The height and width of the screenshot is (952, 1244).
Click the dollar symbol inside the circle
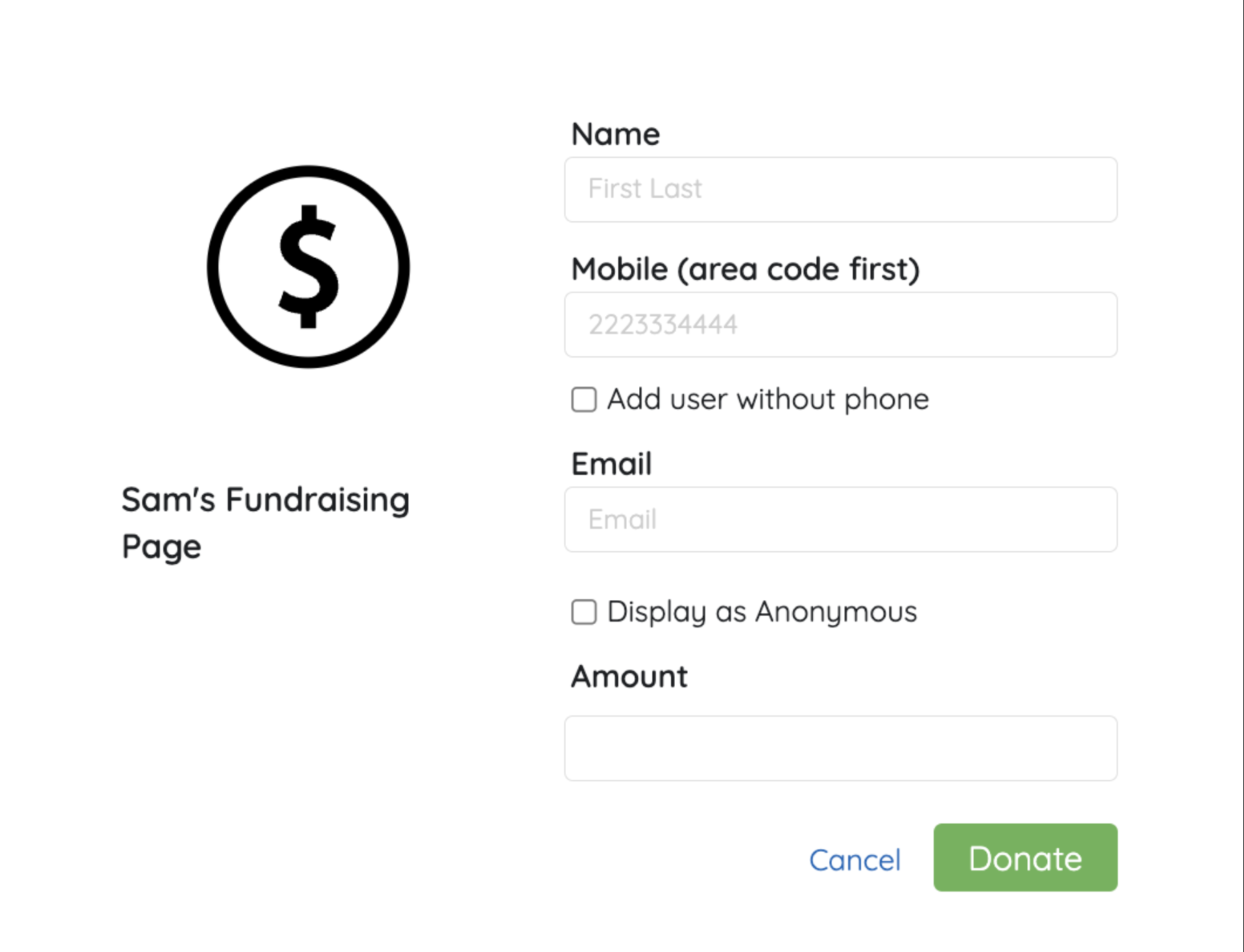[309, 267]
